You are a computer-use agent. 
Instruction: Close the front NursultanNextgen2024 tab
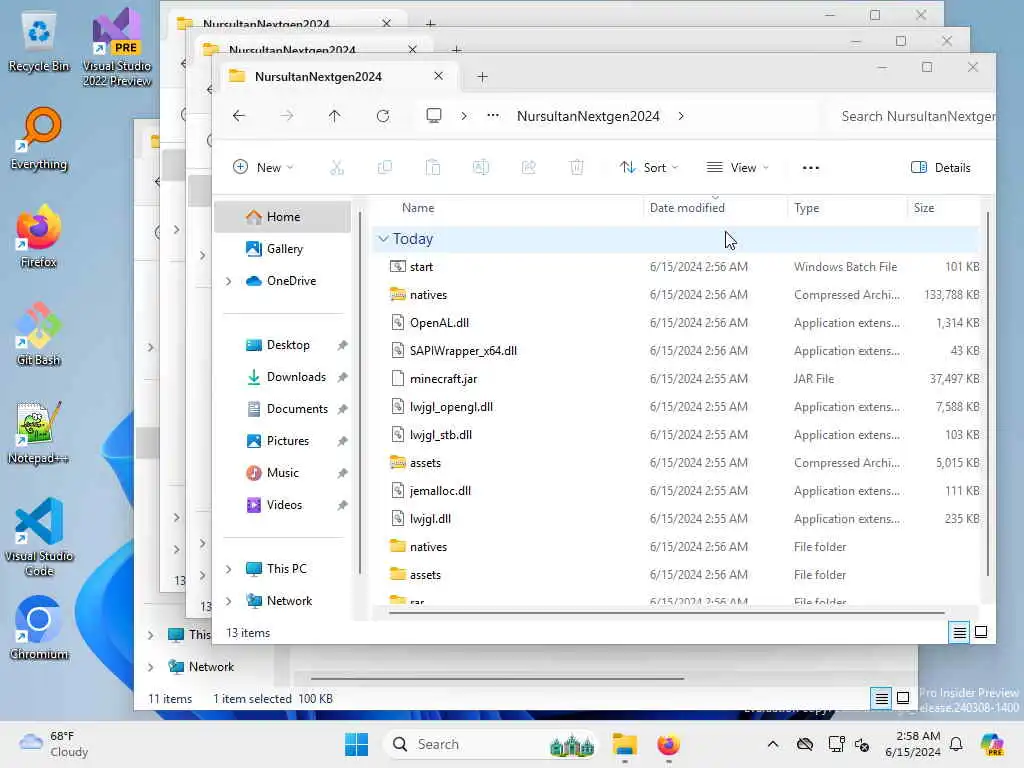[x=438, y=76]
